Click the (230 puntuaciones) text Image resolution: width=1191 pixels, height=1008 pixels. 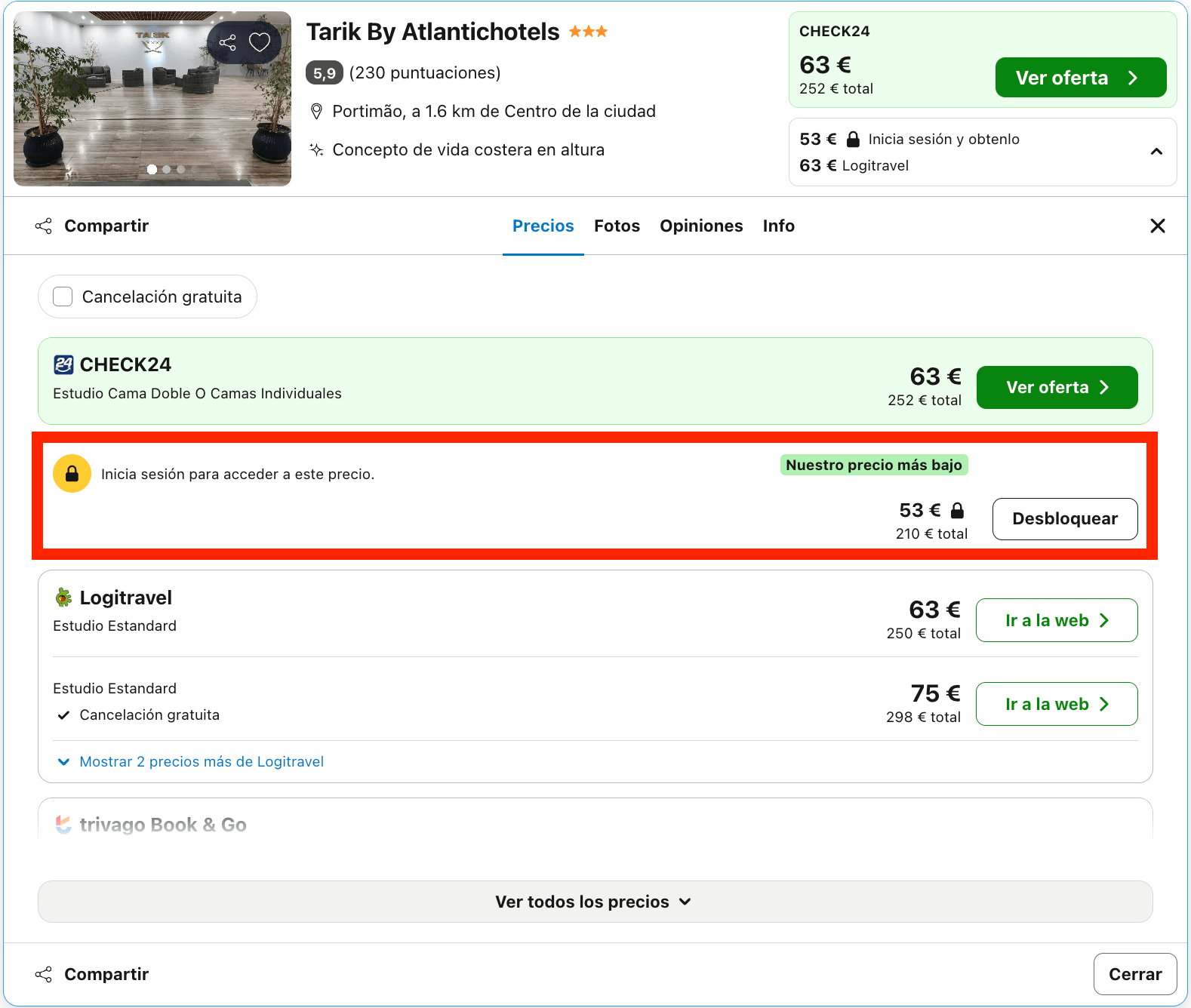(x=425, y=73)
